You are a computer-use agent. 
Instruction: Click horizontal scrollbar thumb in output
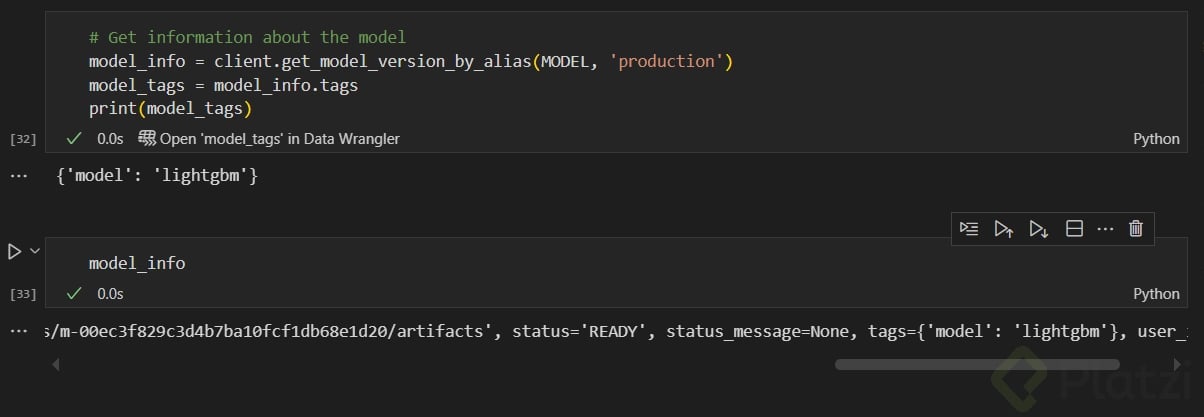(x=977, y=364)
